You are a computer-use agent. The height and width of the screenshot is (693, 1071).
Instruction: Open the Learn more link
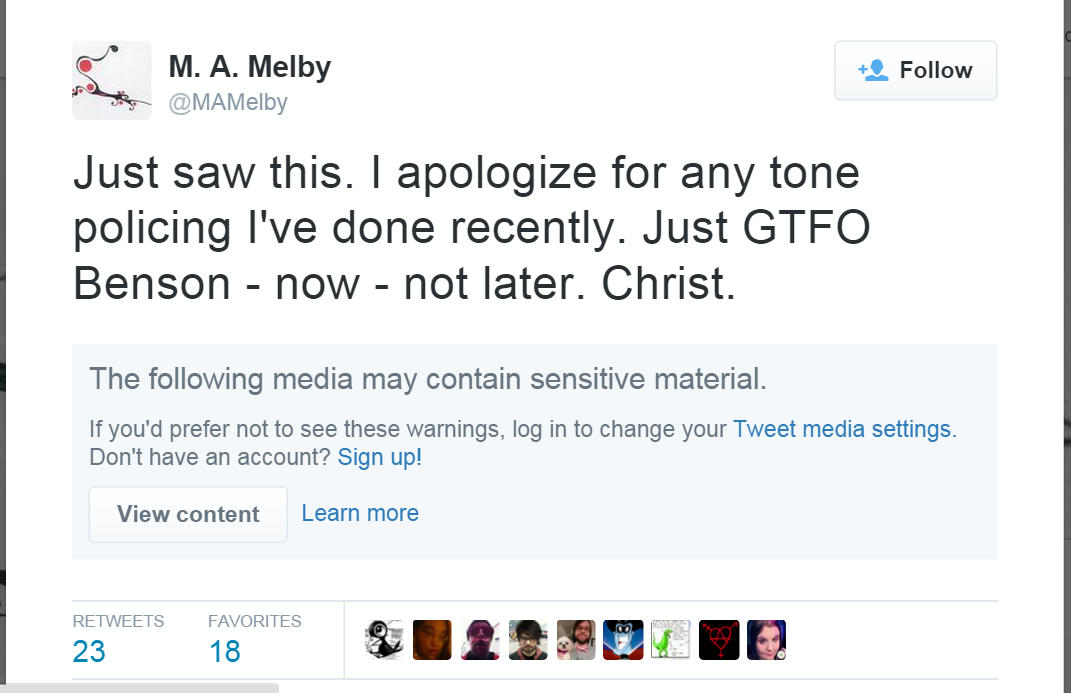(x=360, y=513)
